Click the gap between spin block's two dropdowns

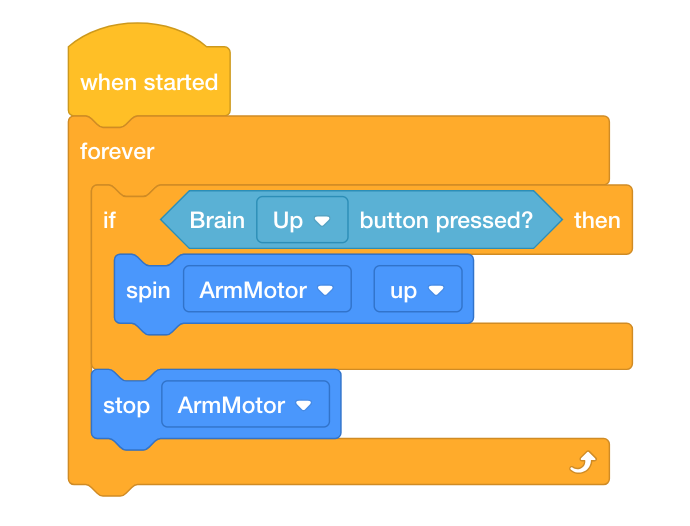click(x=362, y=290)
